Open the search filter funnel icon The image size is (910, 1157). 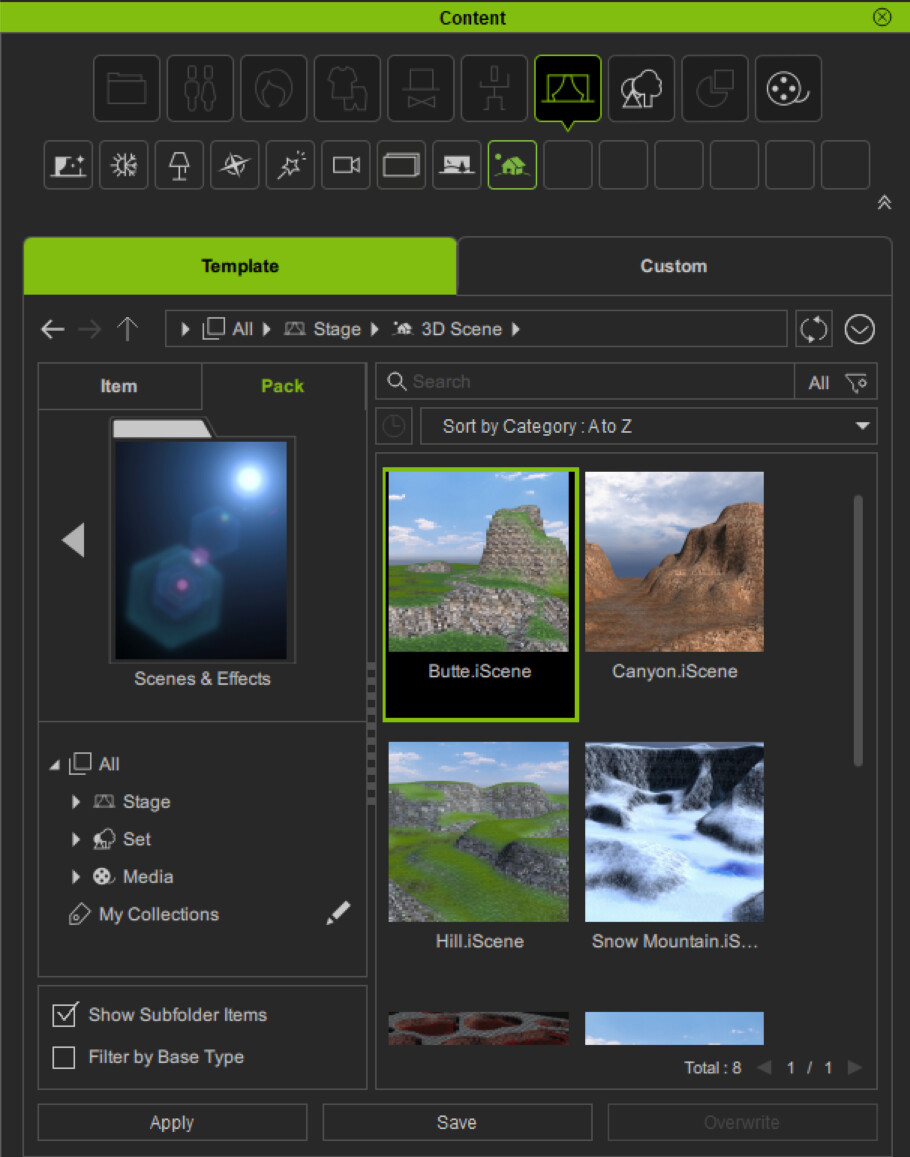click(856, 382)
